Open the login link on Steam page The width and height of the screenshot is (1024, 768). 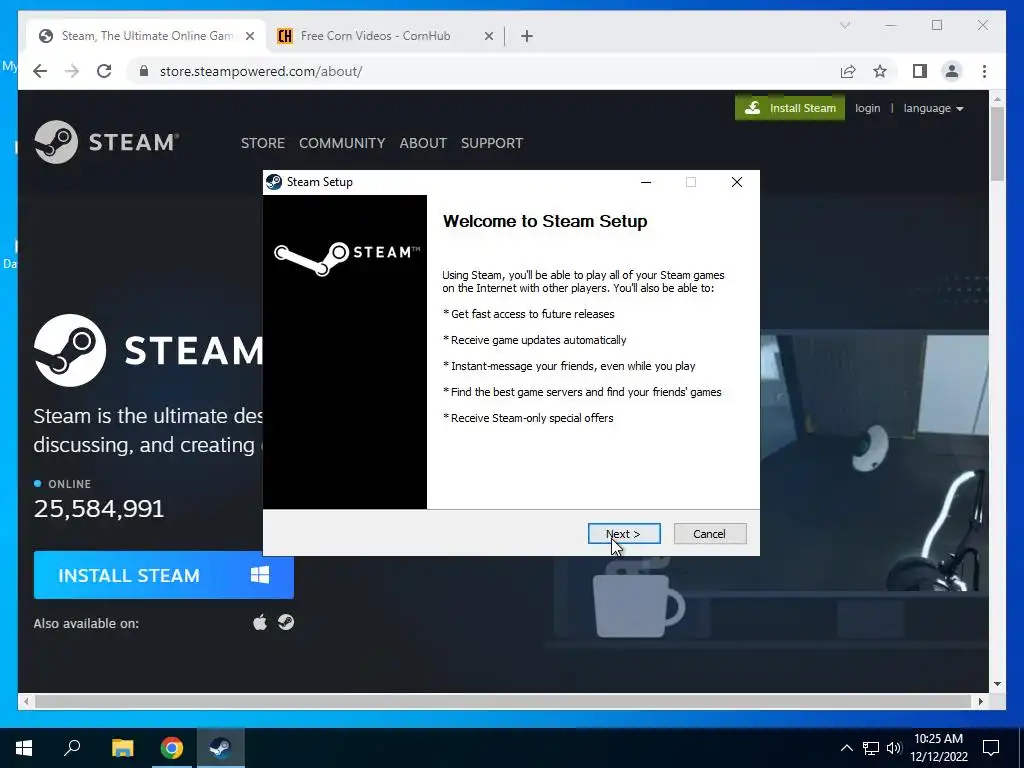click(x=867, y=108)
